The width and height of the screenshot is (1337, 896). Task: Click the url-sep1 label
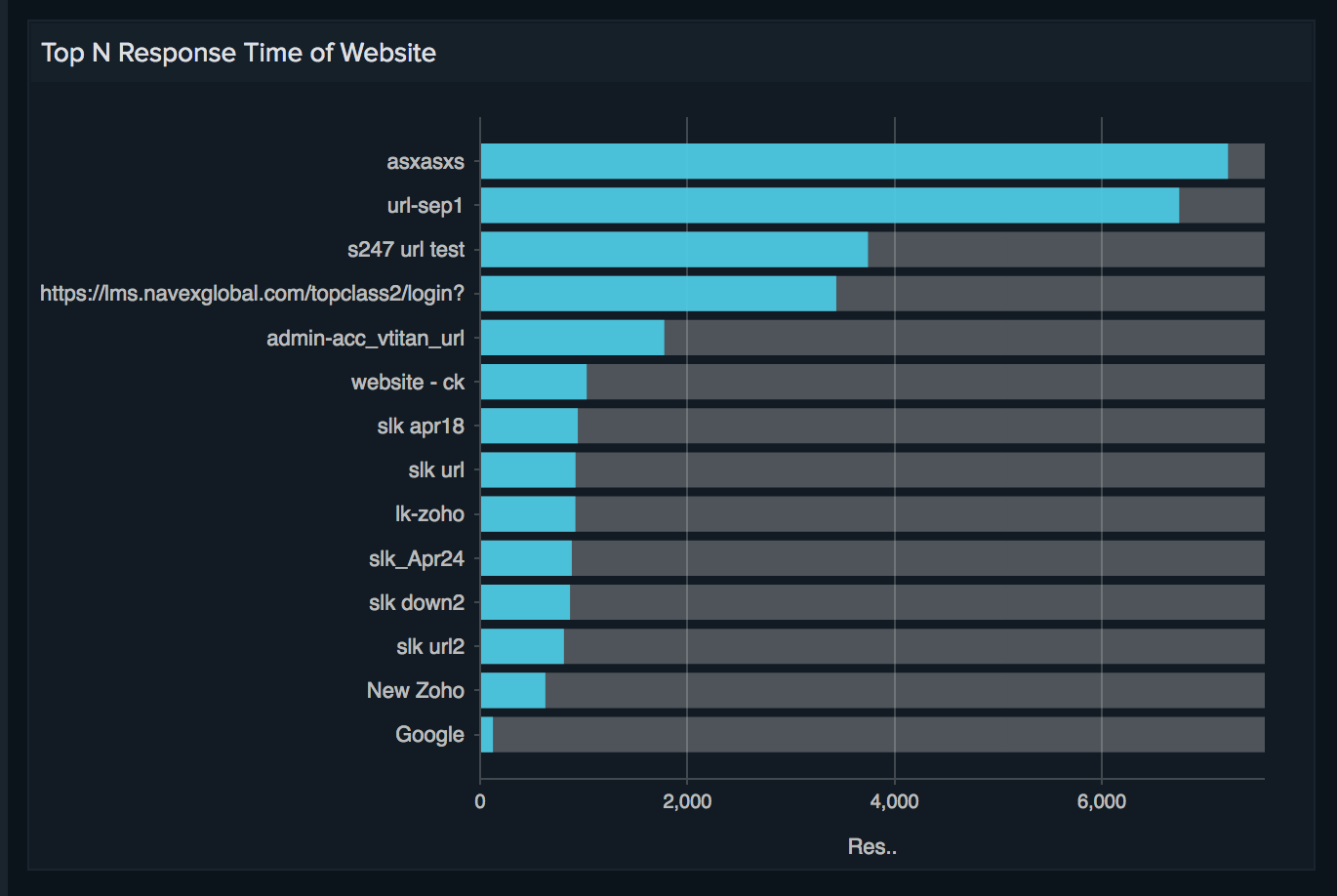424,205
